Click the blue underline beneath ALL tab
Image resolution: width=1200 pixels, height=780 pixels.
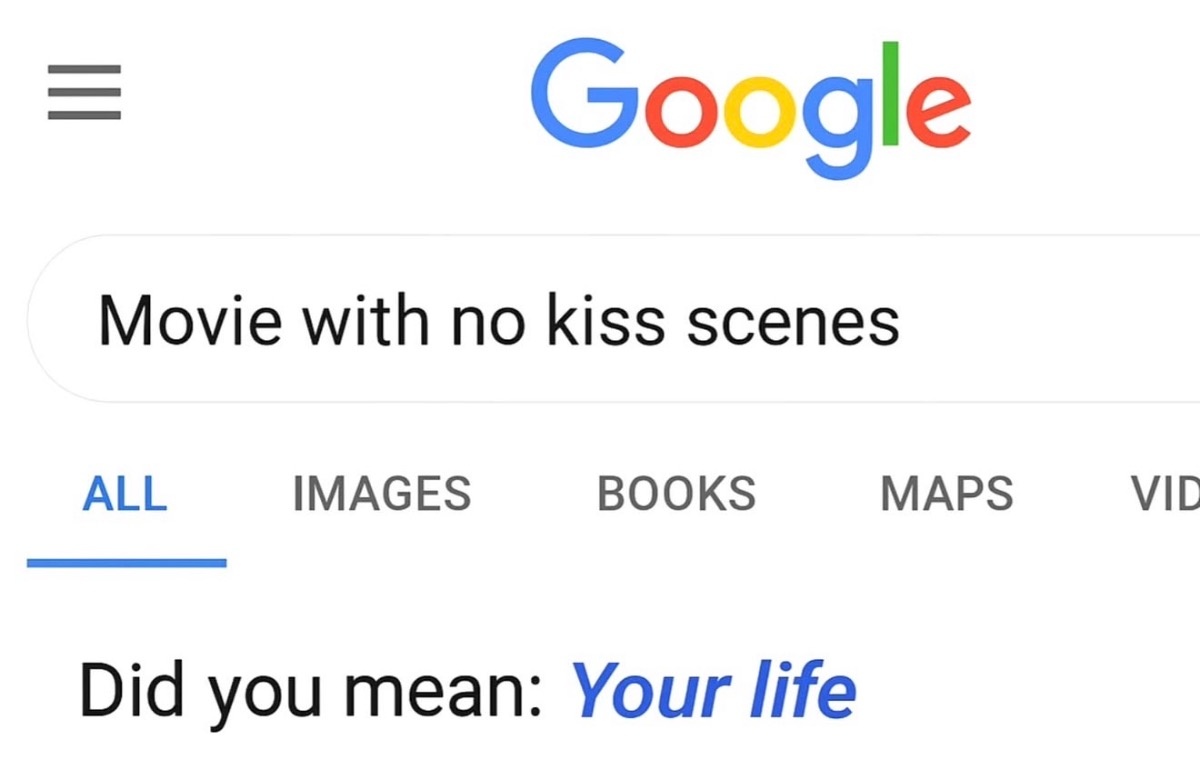coord(126,563)
